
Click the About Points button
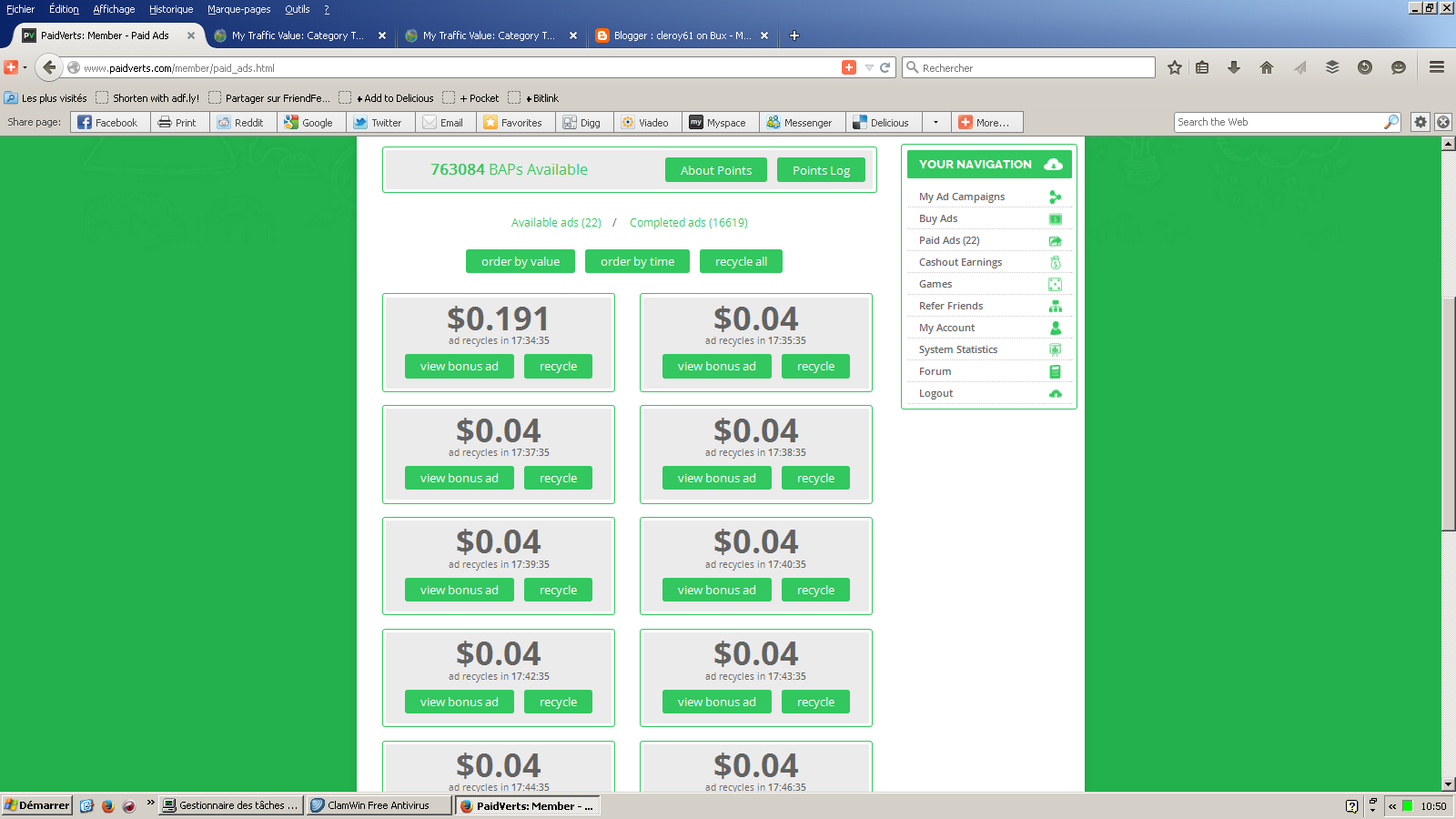(716, 170)
